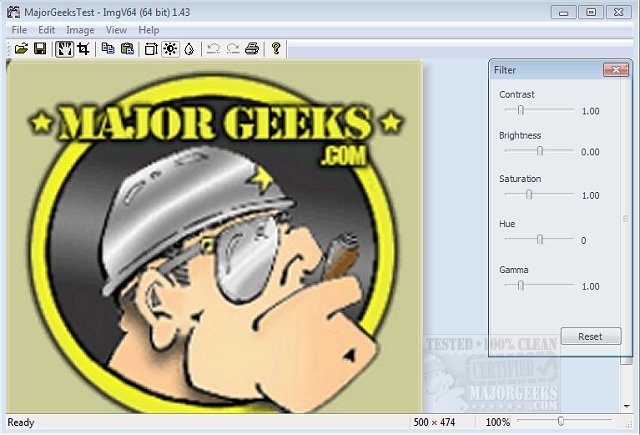Open the Edit menu
640x435 pixels.
(47, 30)
